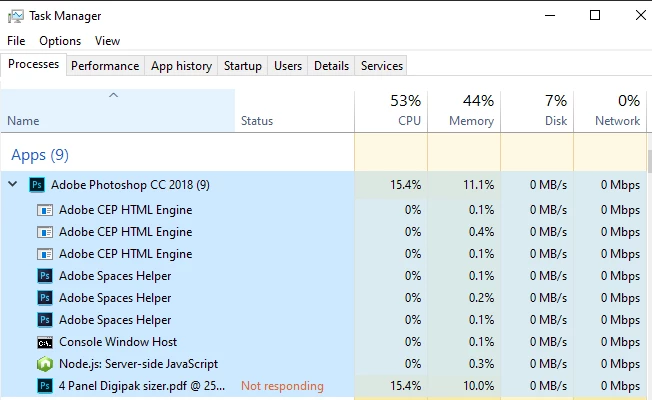652x400 pixels.
Task: Sort by the Disk column header
Action: (537, 111)
